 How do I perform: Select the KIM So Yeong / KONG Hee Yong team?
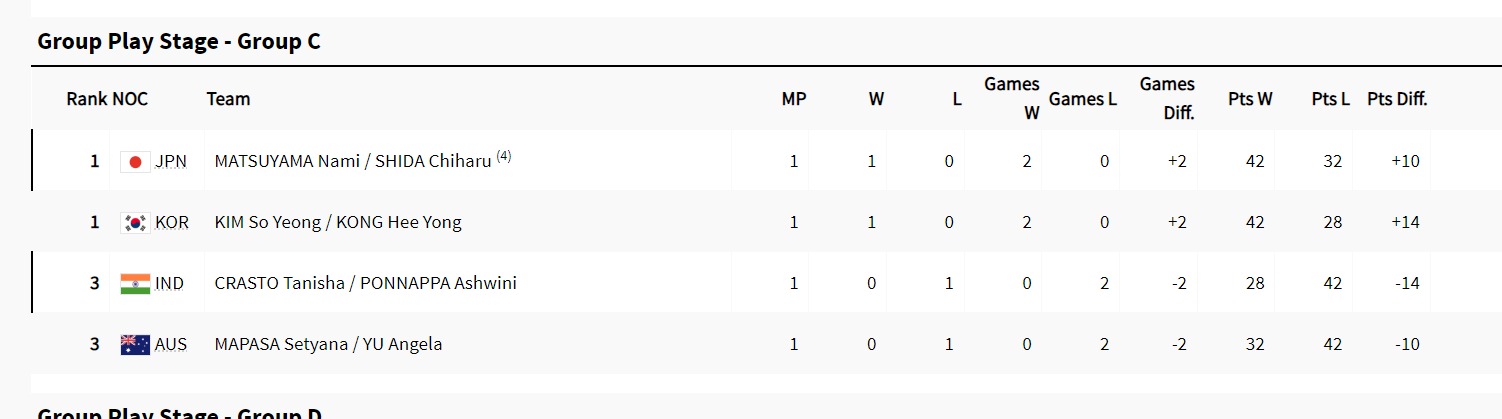[x=338, y=222]
